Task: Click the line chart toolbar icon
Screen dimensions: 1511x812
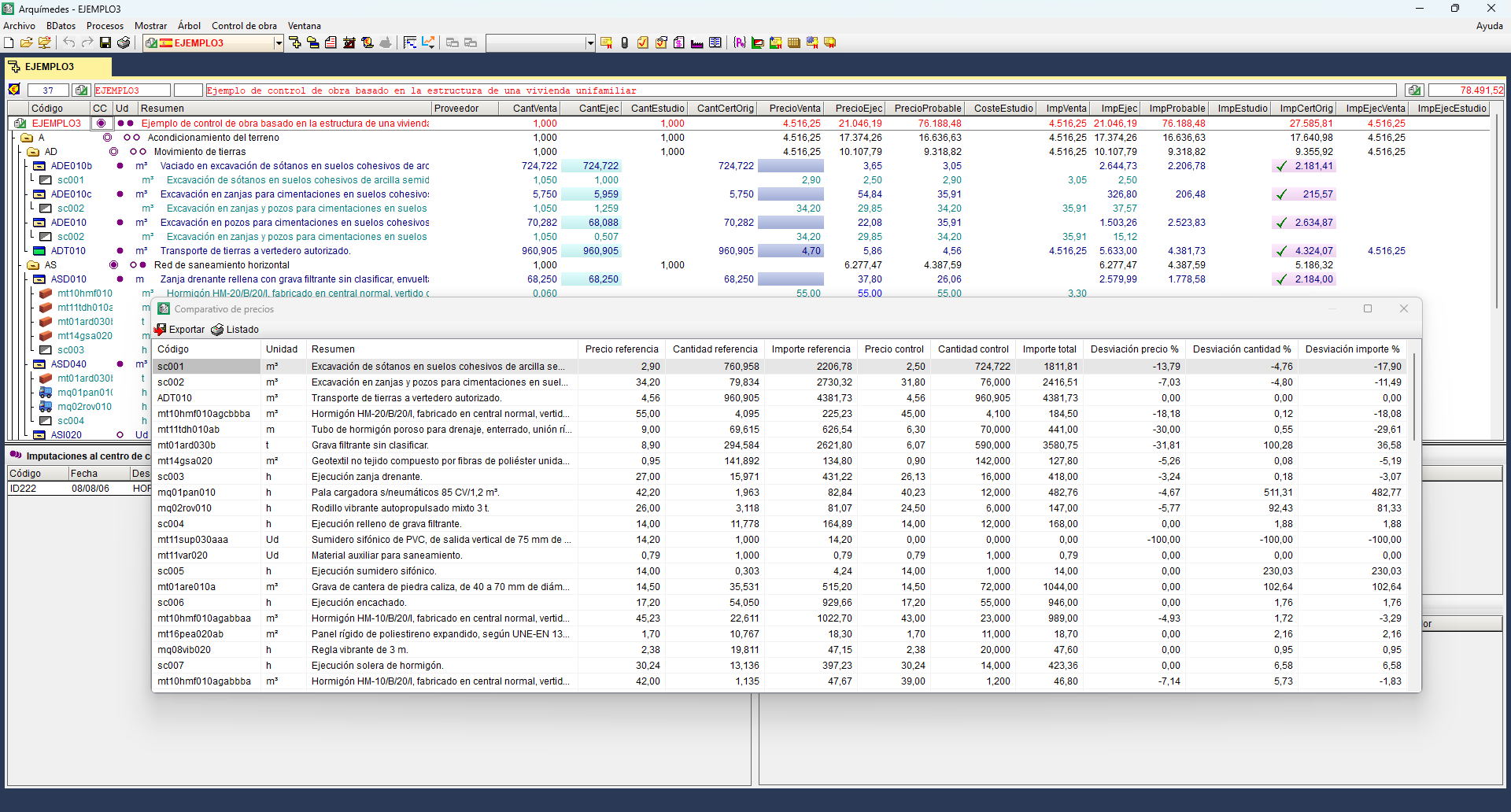Action: (428, 42)
